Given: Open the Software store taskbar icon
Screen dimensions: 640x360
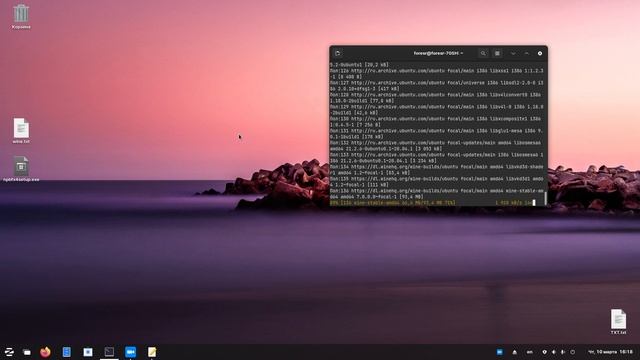Looking at the screenshot, I should click(88, 352).
